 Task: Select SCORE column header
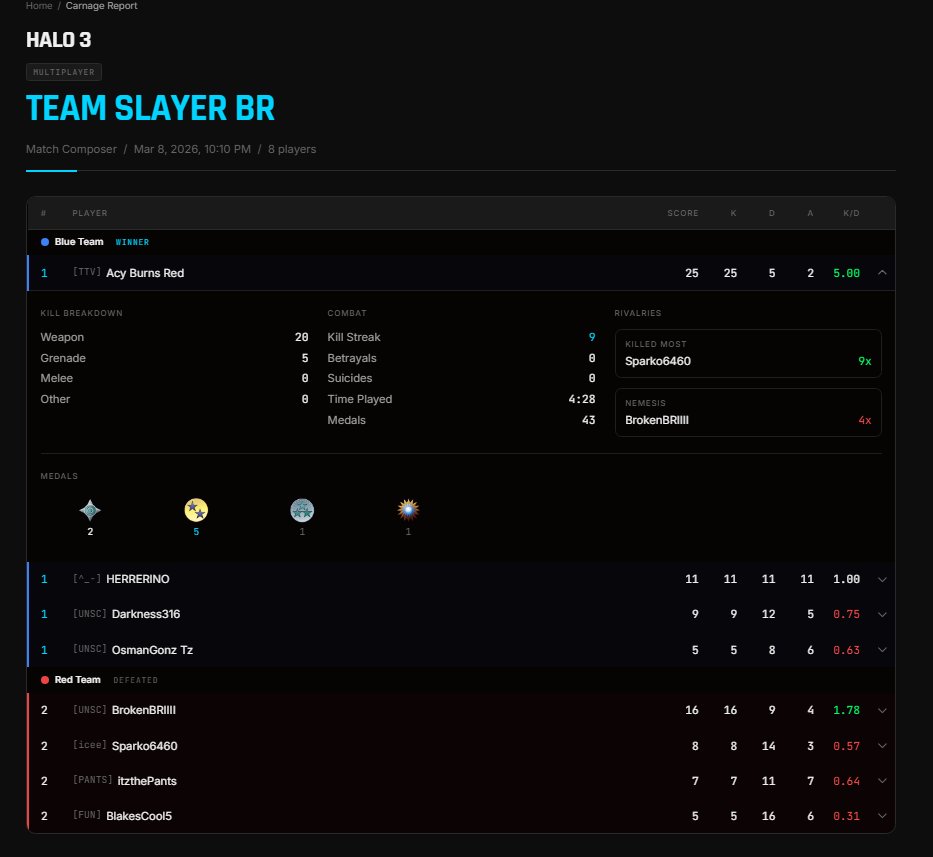pos(682,213)
